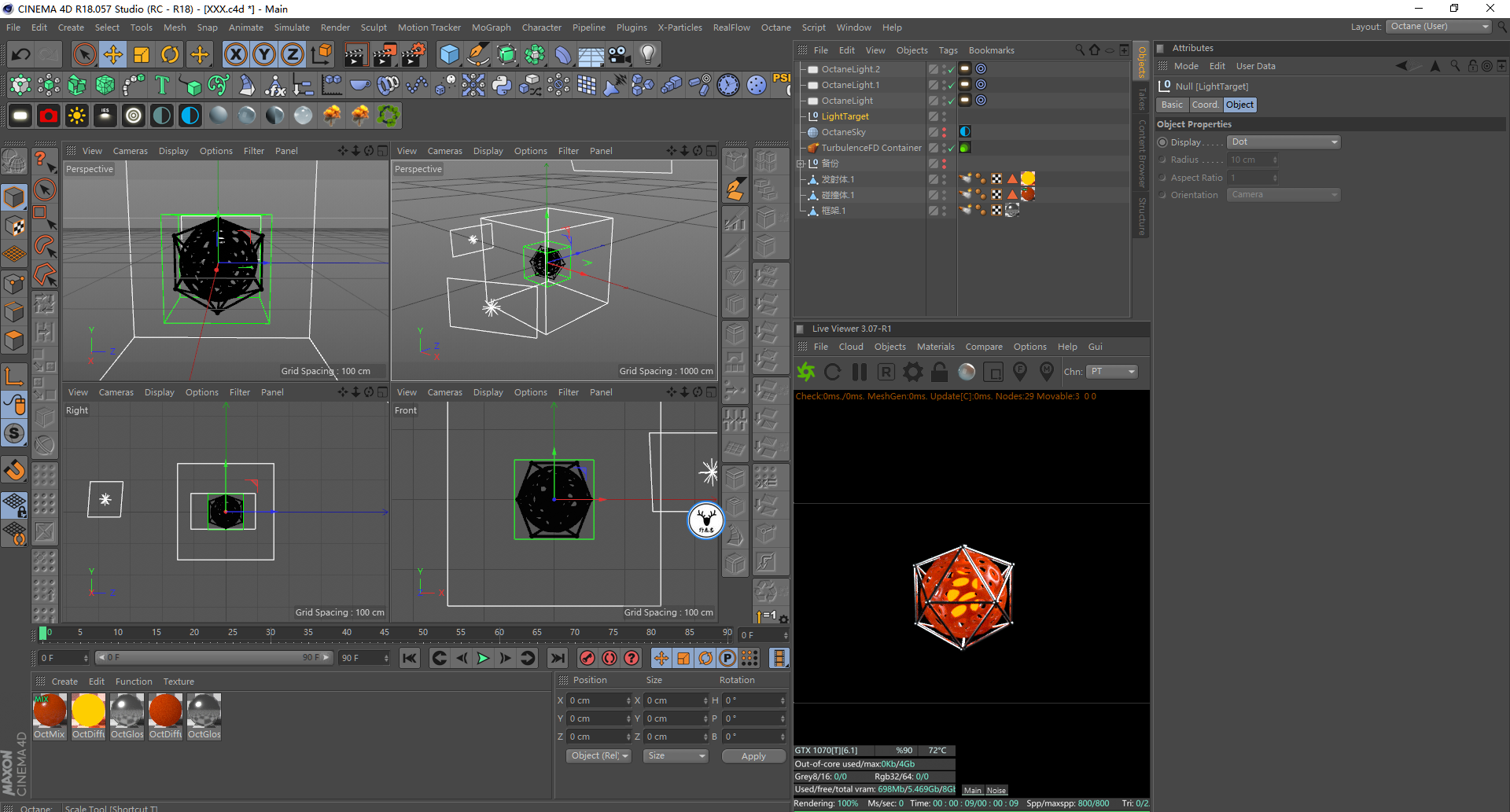
Task: Click the MoText T icon
Action: pyautogui.click(x=162, y=85)
